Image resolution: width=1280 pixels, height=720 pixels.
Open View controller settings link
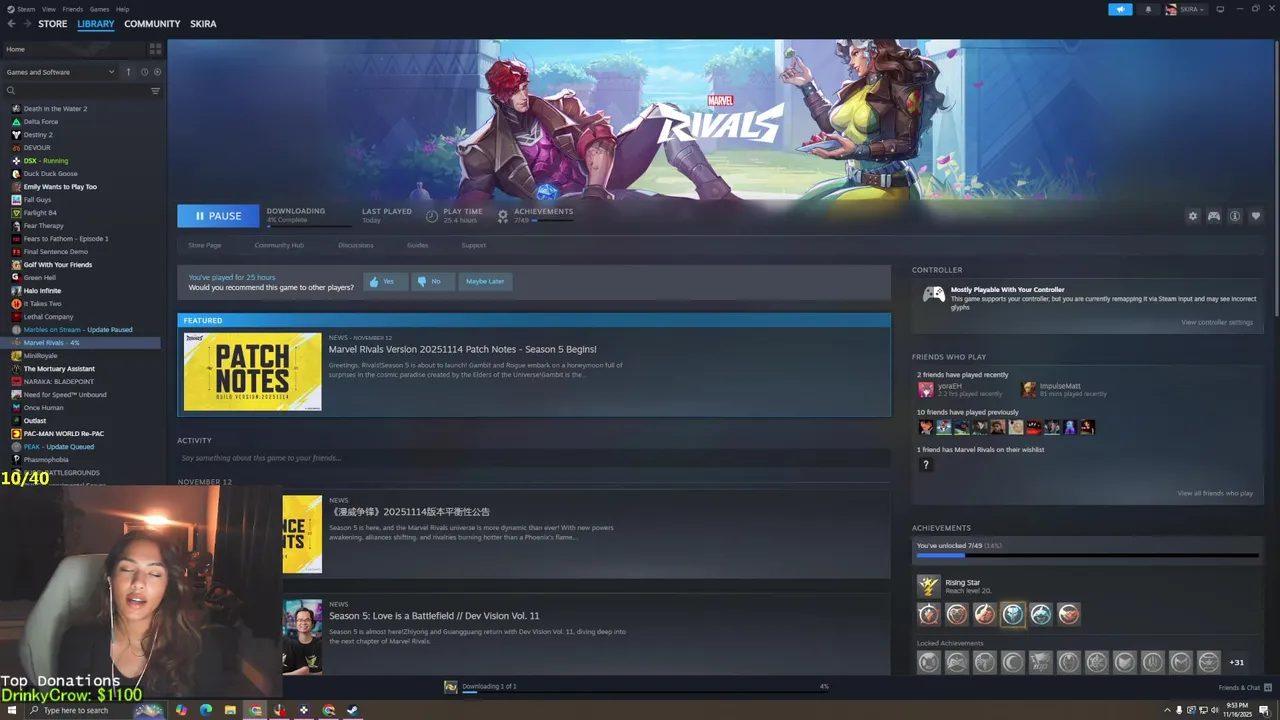click(1217, 322)
